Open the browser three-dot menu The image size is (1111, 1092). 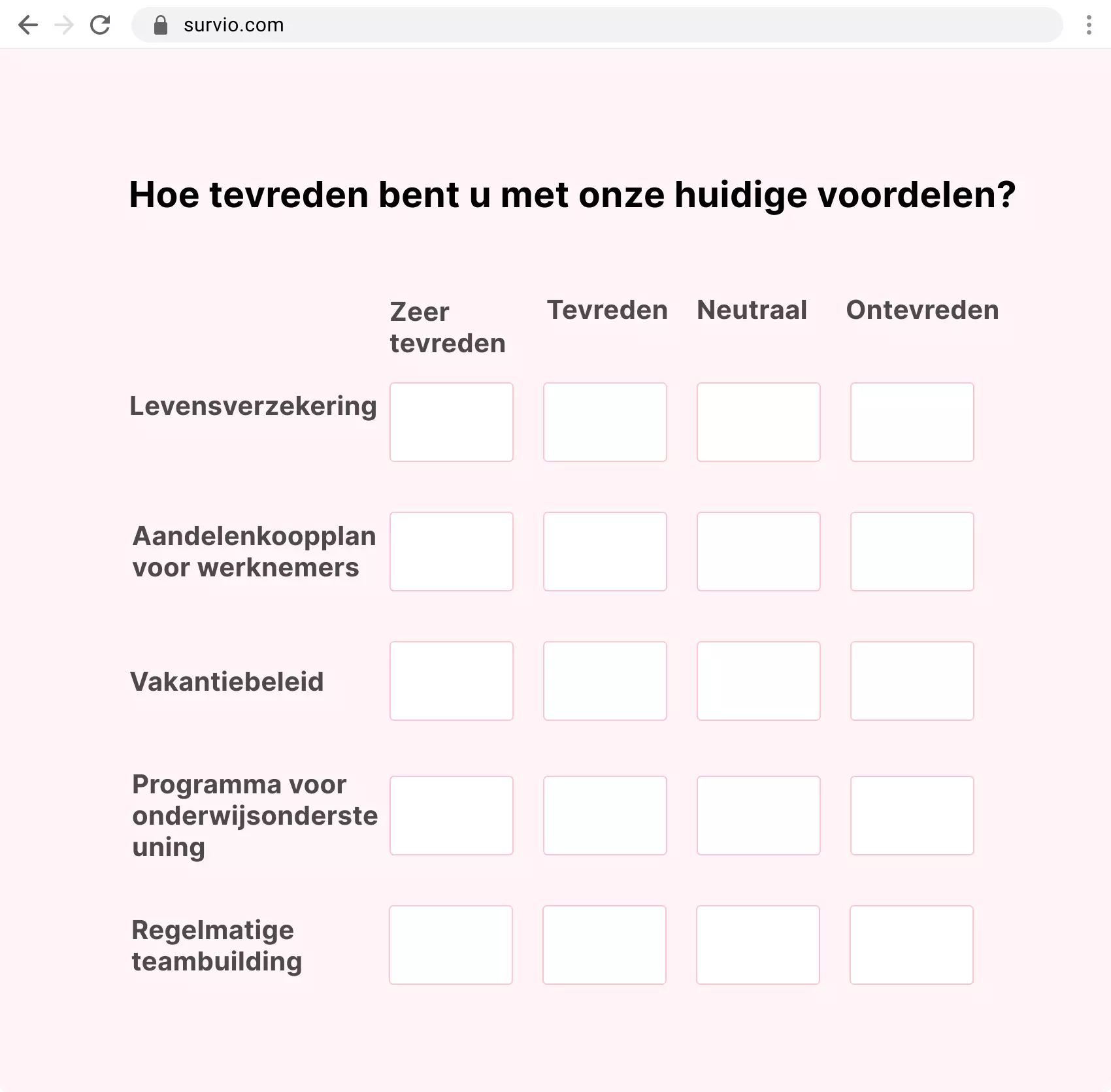(x=1088, y=25)
